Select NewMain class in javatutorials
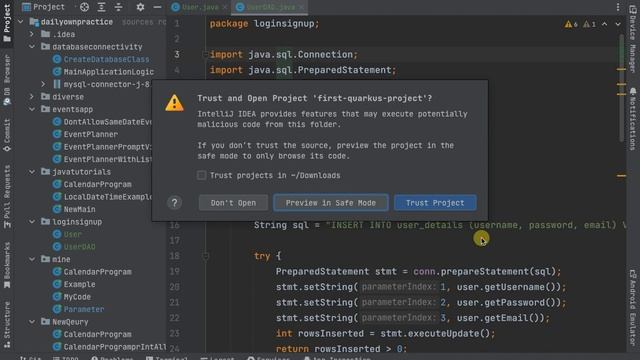This screenshot has width=640, height=360. (x=74, y=209)
